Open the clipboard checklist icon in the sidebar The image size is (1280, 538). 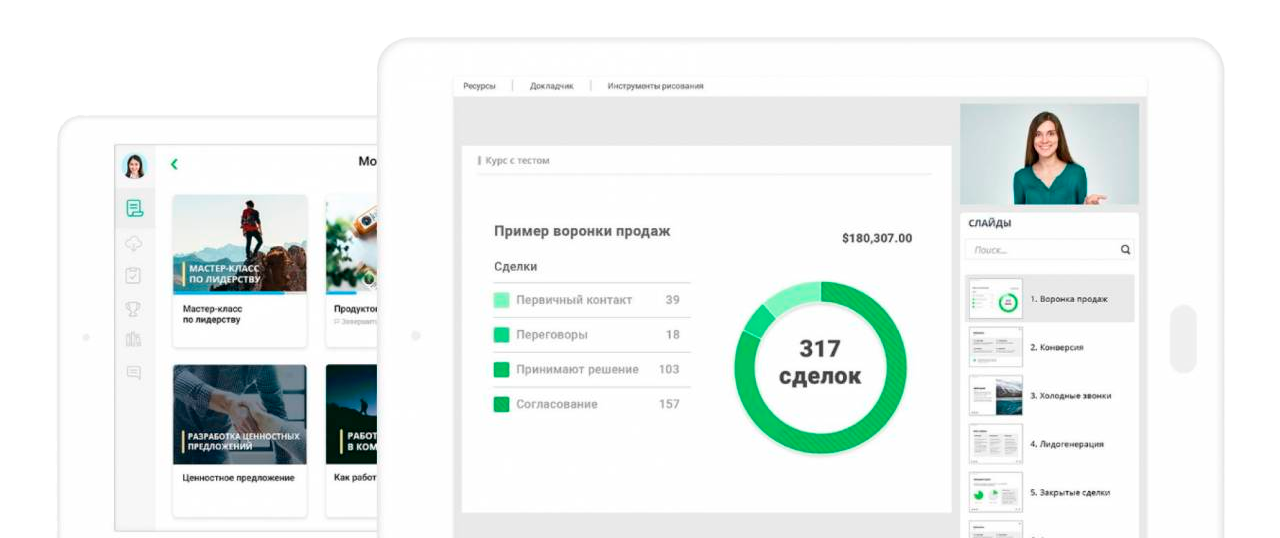(133, 275)
